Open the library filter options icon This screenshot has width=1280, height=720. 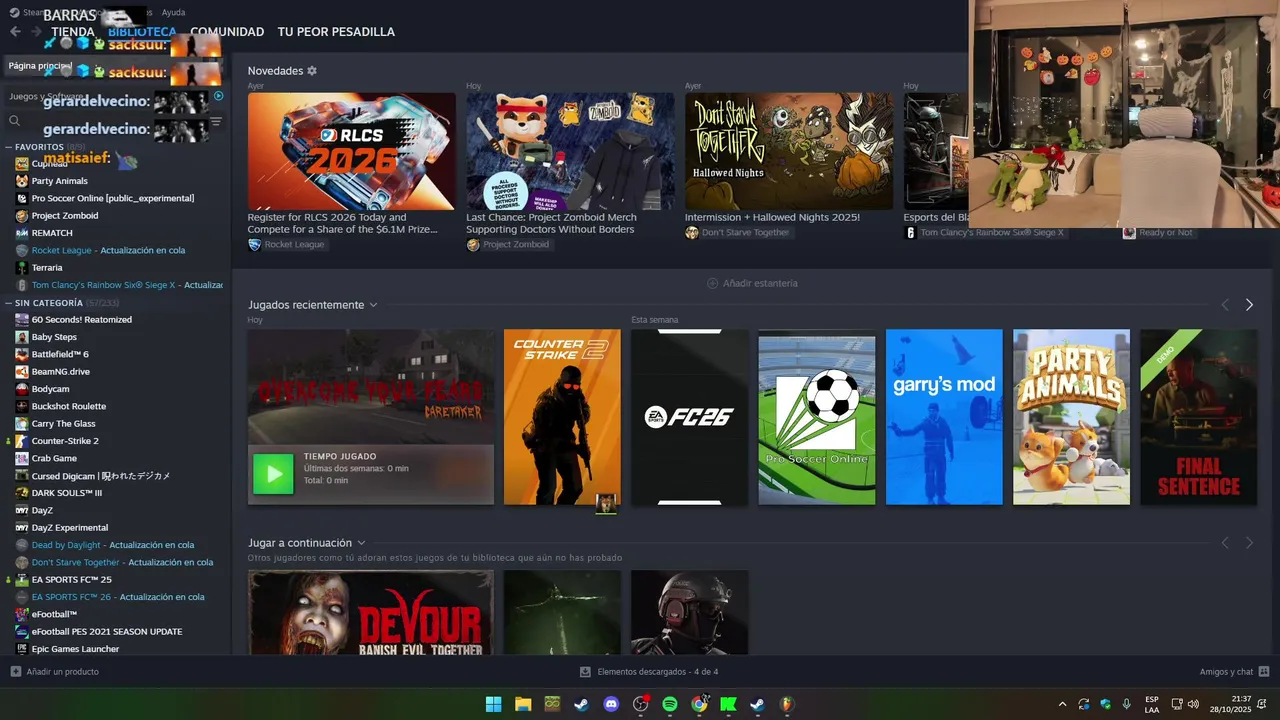216,121
